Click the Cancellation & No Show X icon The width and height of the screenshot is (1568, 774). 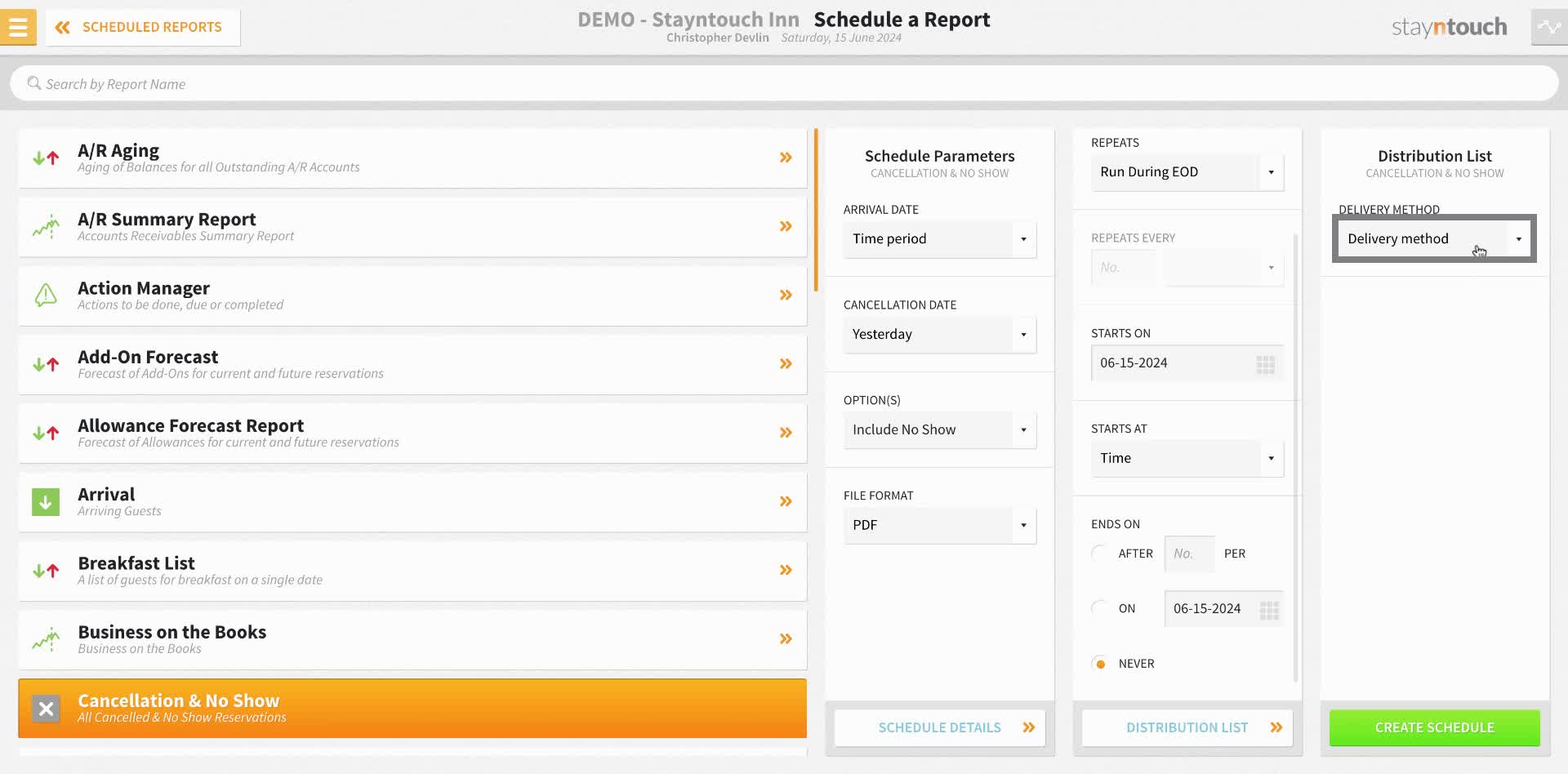tap(46, 709)
